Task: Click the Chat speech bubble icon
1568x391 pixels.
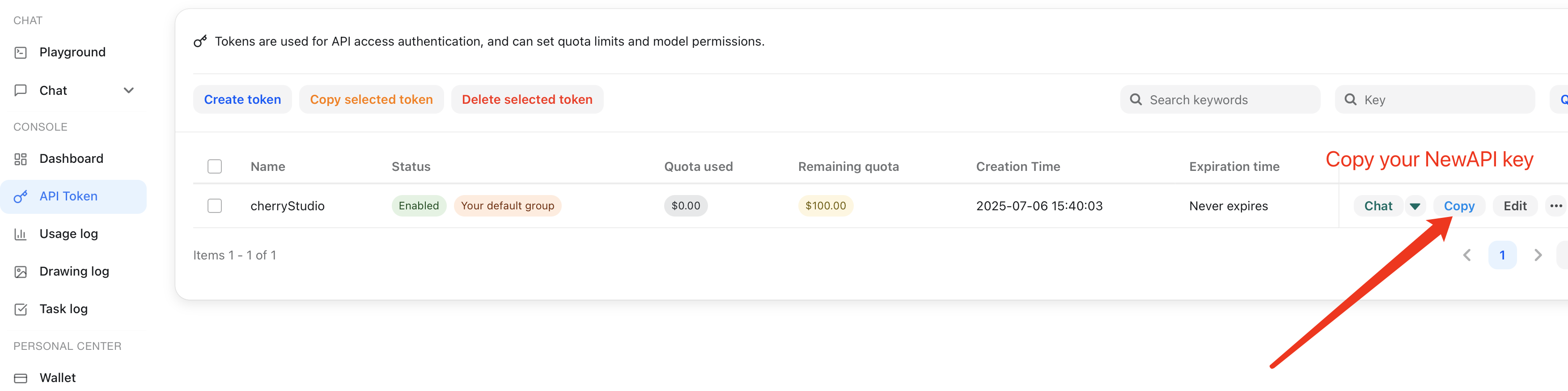Action: (21, 91)
